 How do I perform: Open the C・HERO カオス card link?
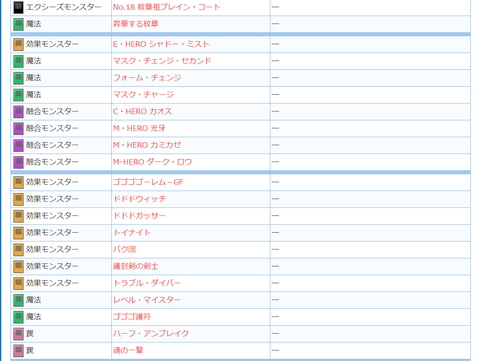(x=142, y=111)
